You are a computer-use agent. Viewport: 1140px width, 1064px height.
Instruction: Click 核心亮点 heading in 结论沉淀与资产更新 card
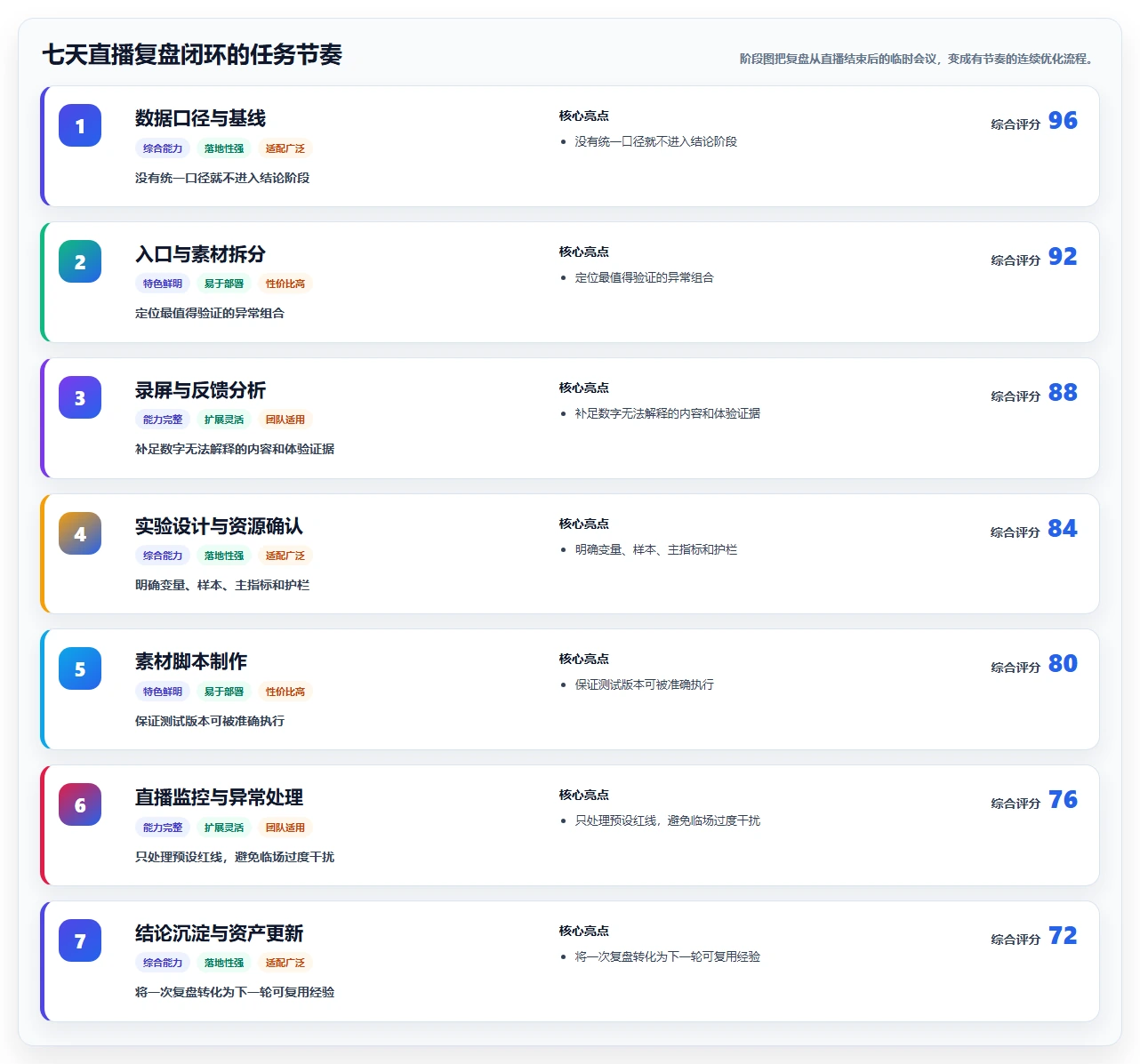[584, 931]
